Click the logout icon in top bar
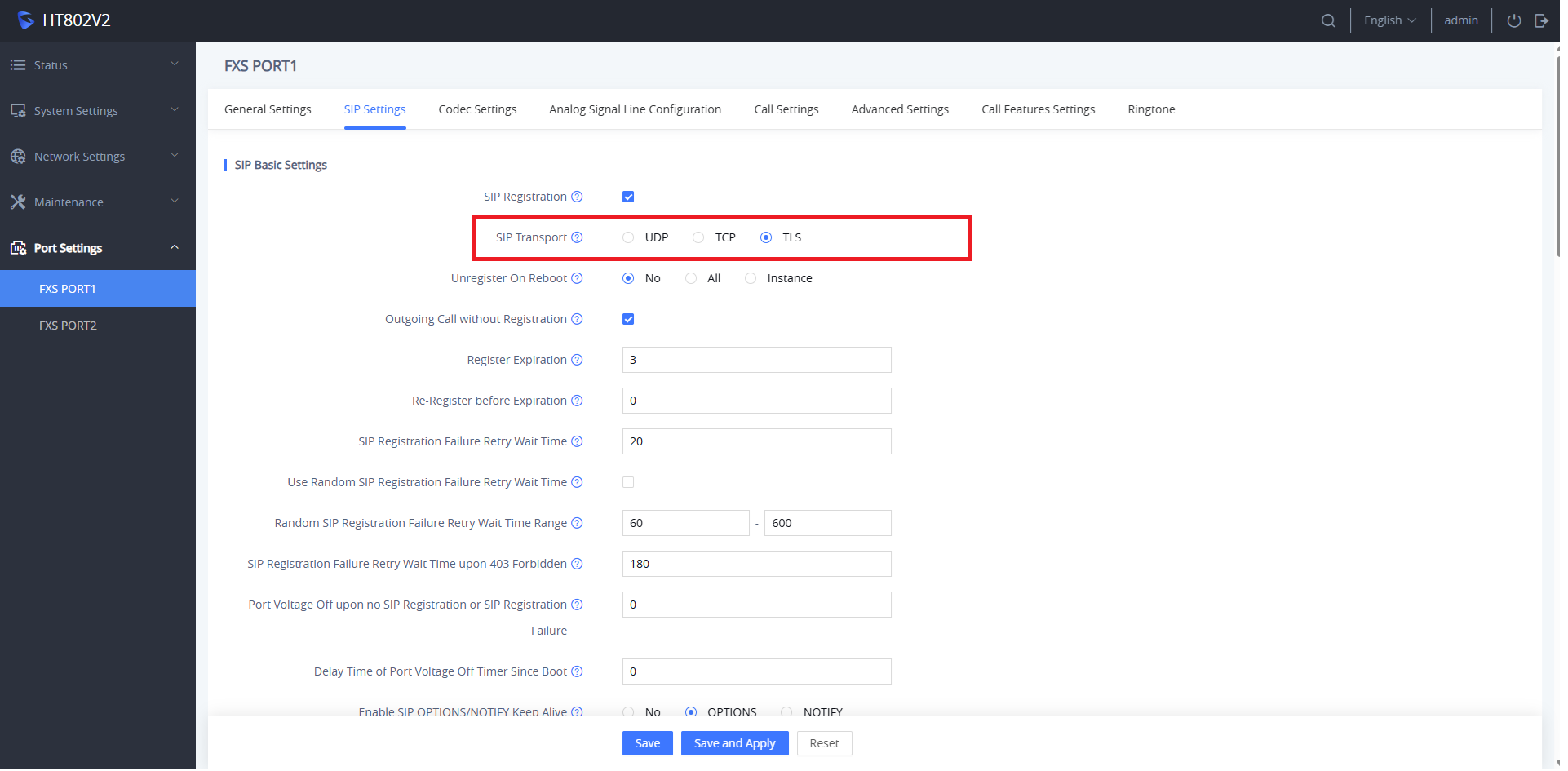Screen dimensions: 1568x771 click(x=1541, y=20)
